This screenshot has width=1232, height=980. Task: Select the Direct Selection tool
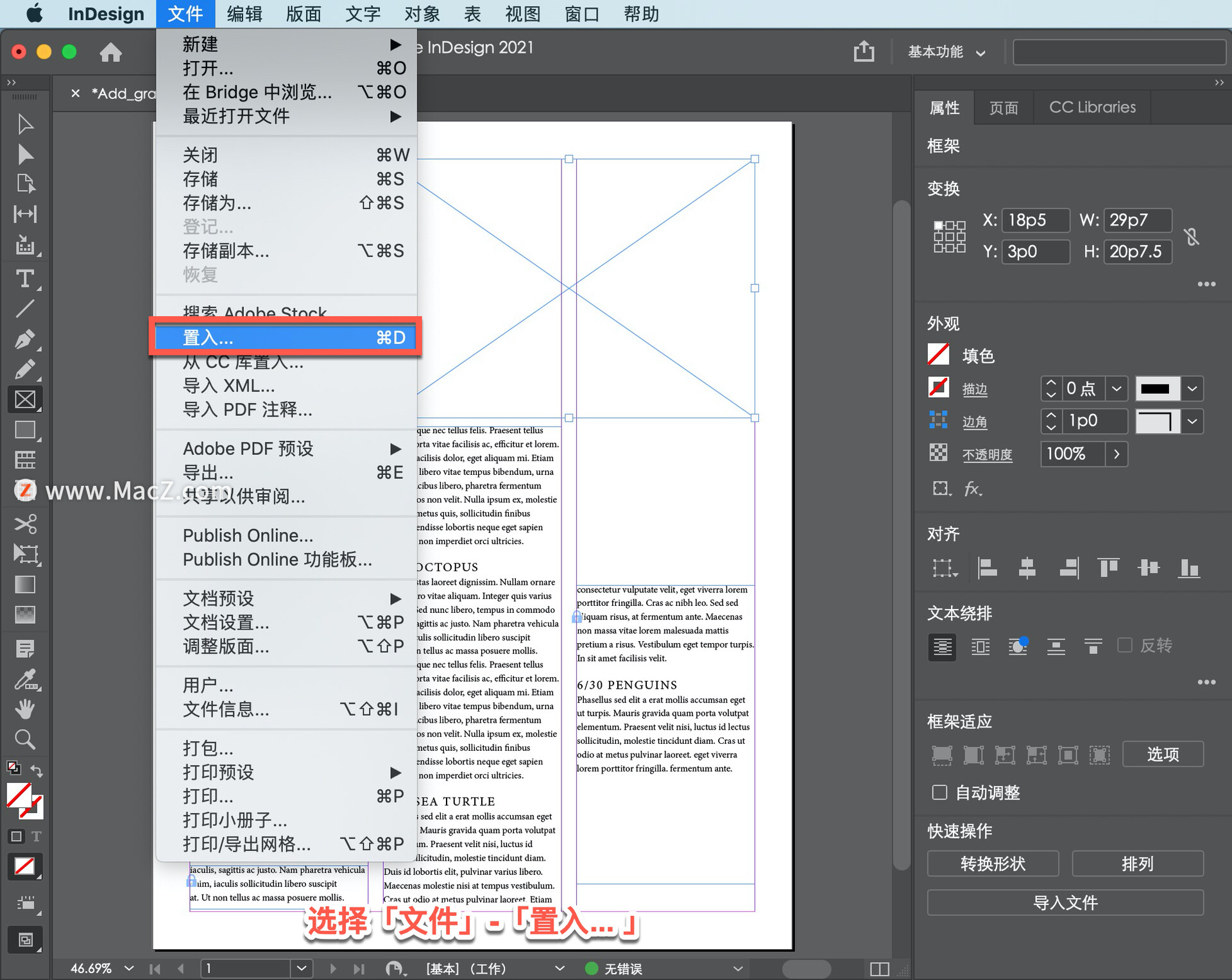tap(25, 154)
